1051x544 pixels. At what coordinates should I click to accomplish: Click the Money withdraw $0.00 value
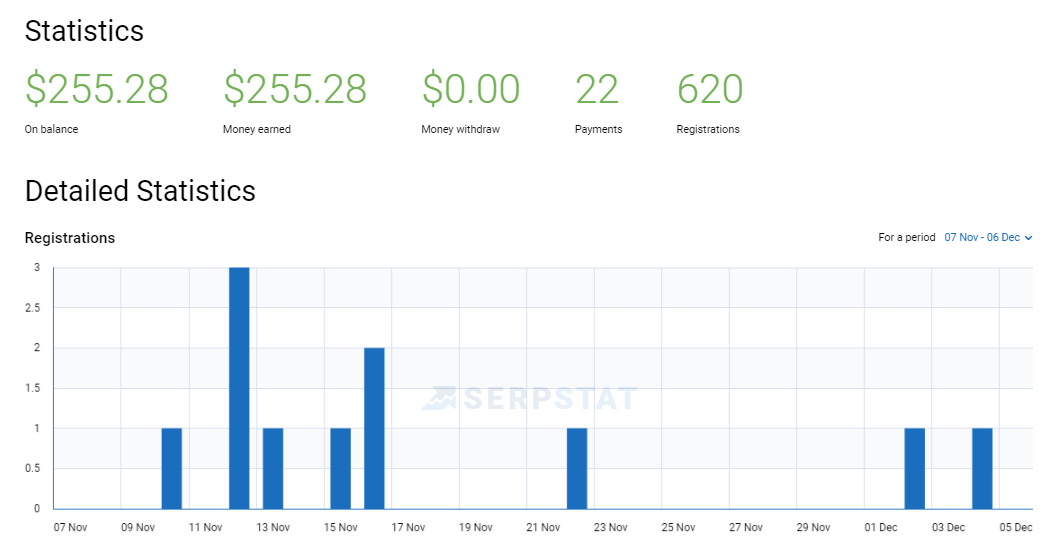click(471, 89)
